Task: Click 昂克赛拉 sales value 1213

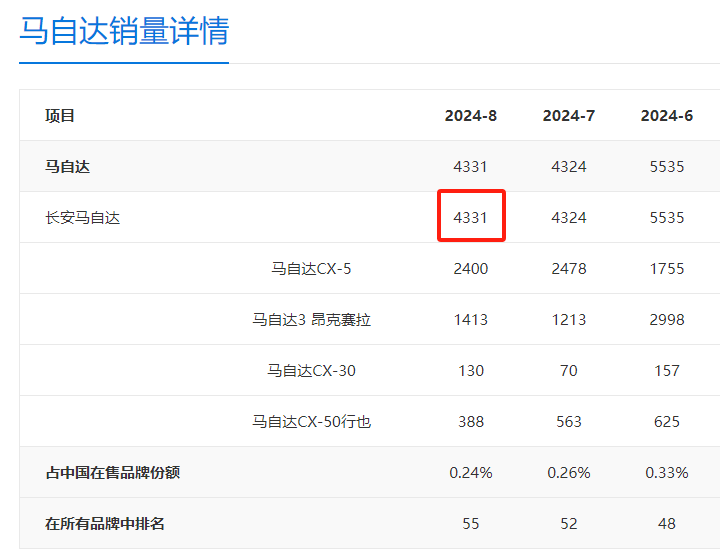Action: pos(568,320)
